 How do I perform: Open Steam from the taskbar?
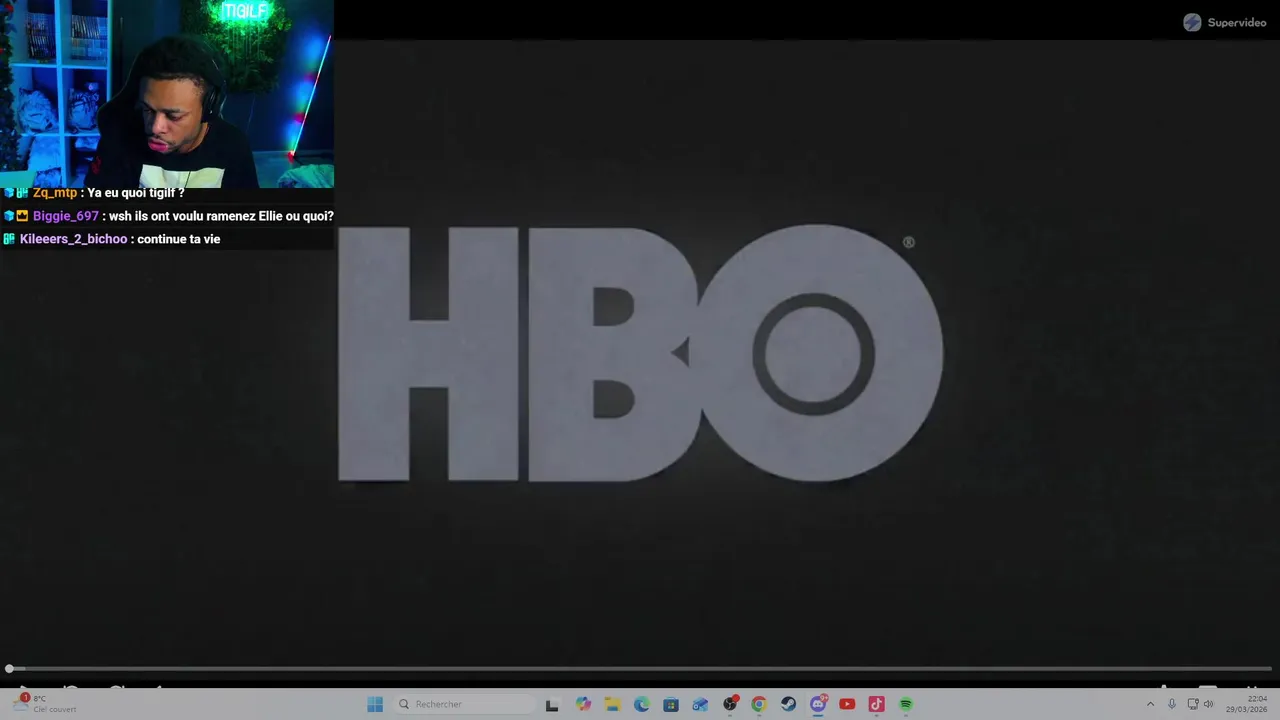coord(788,704)
